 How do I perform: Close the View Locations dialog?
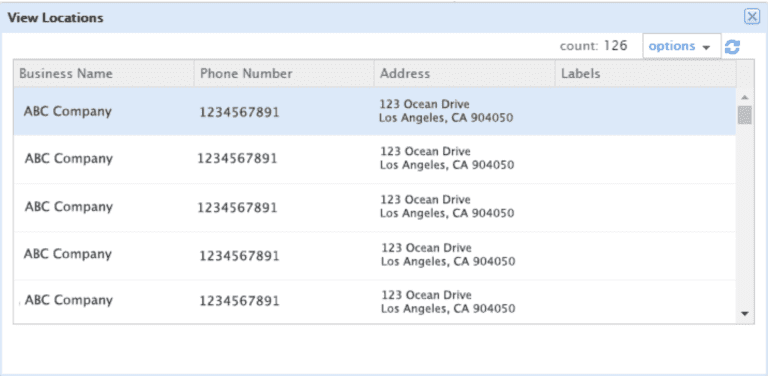tap(752, 17)
